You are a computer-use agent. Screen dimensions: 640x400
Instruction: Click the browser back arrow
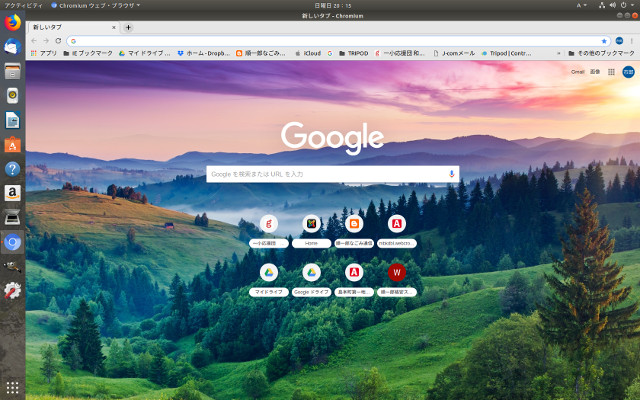click(x=34, y=41)
